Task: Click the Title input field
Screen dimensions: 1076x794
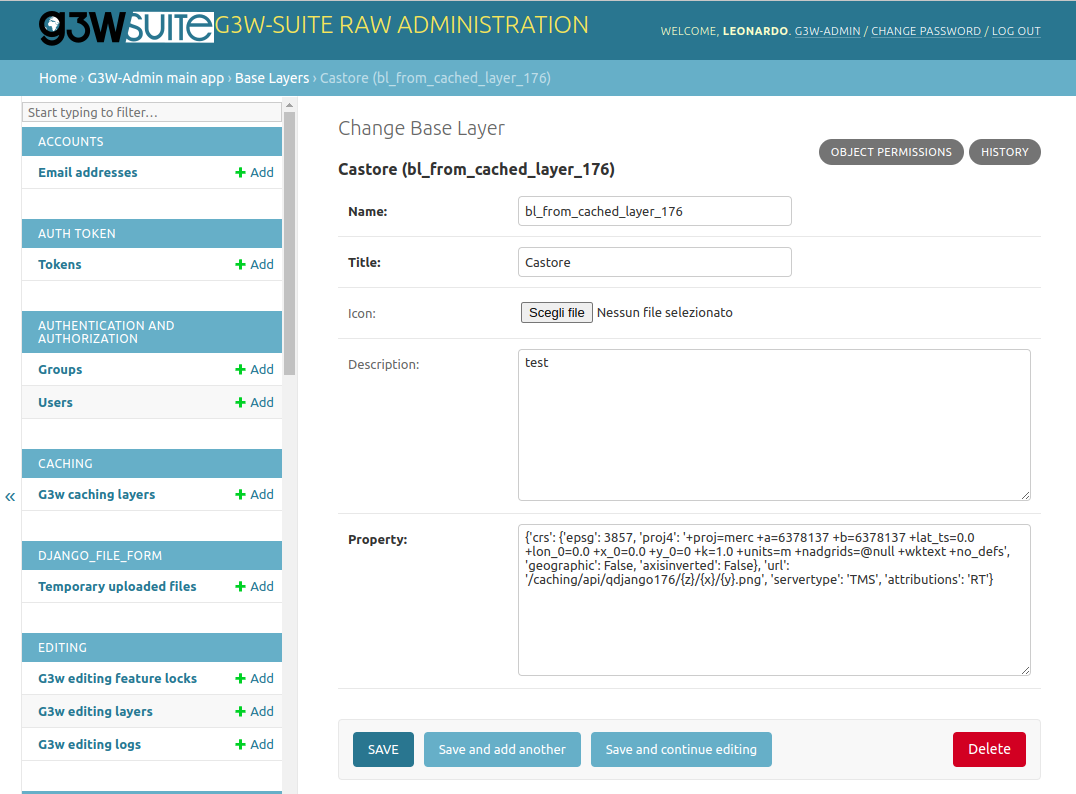Action: [x=655, y=262]
